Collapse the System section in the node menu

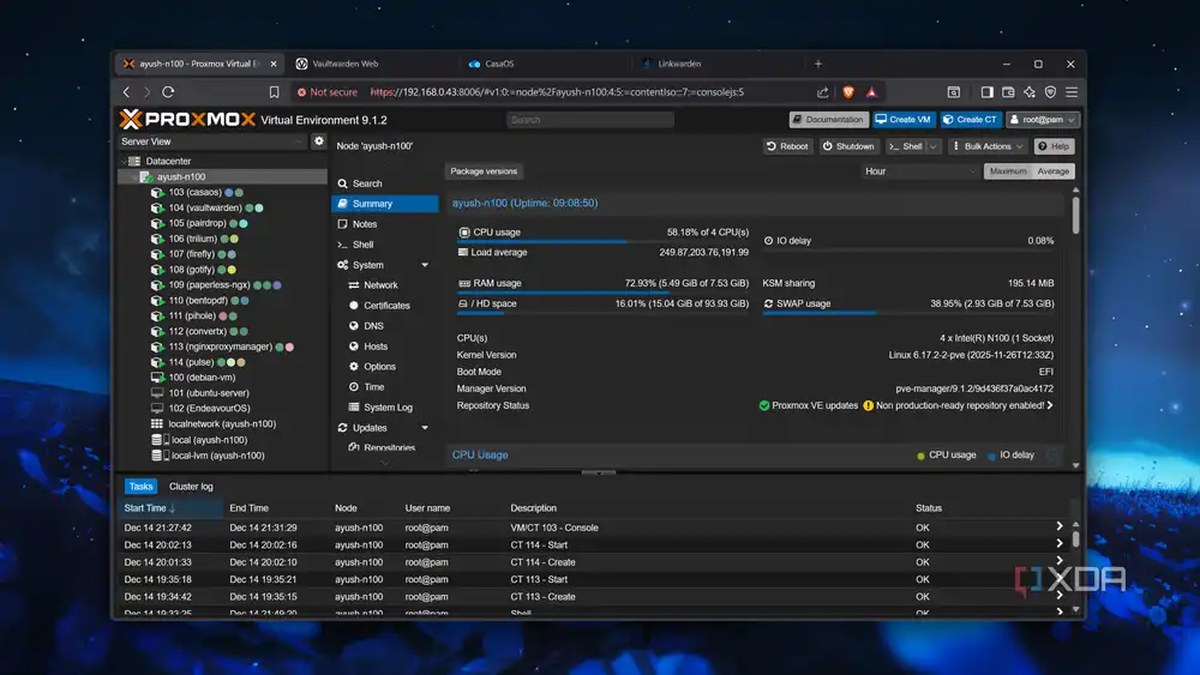point(425,265)
